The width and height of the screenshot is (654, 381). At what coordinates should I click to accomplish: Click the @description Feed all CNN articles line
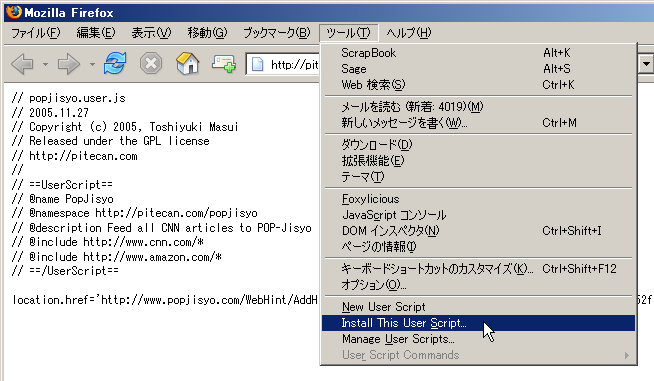(162, 228)
